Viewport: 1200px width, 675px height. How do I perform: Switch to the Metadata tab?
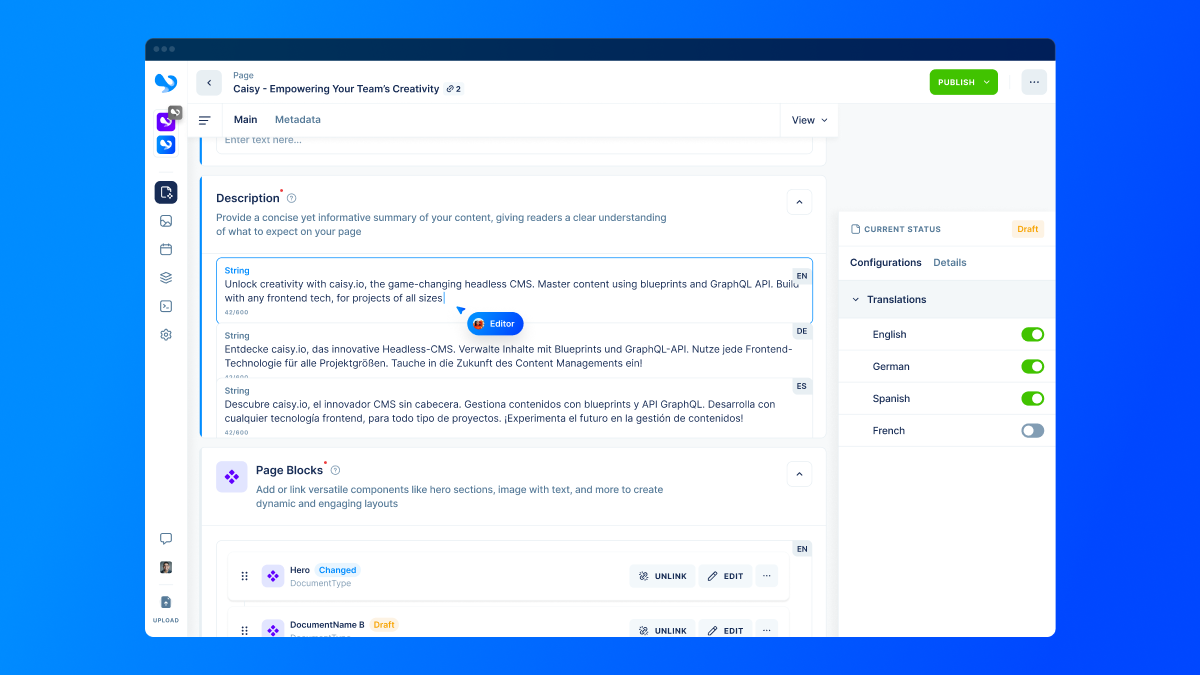coord(297,119)
